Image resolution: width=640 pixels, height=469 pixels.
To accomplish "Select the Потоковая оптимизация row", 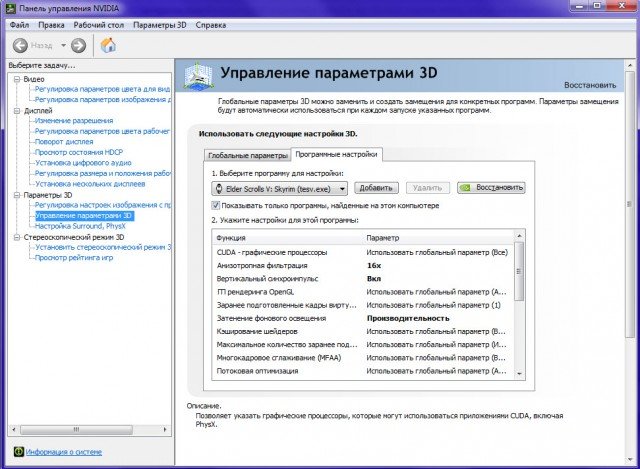I will click(362, 371).
